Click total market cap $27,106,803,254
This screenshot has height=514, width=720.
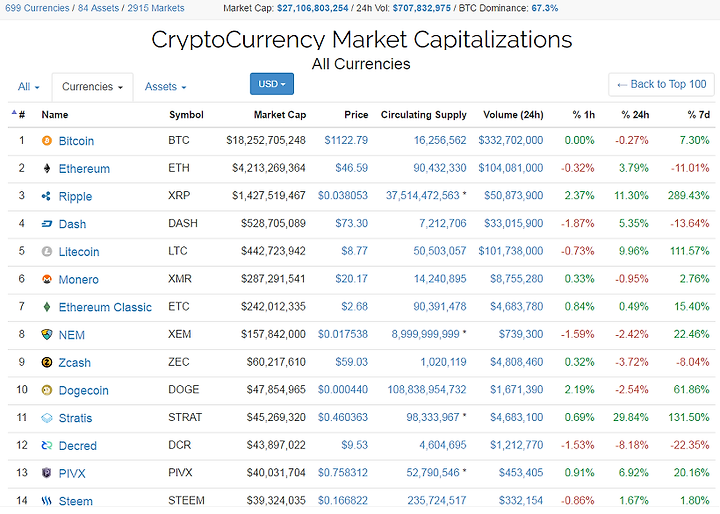tap(313, 8)
